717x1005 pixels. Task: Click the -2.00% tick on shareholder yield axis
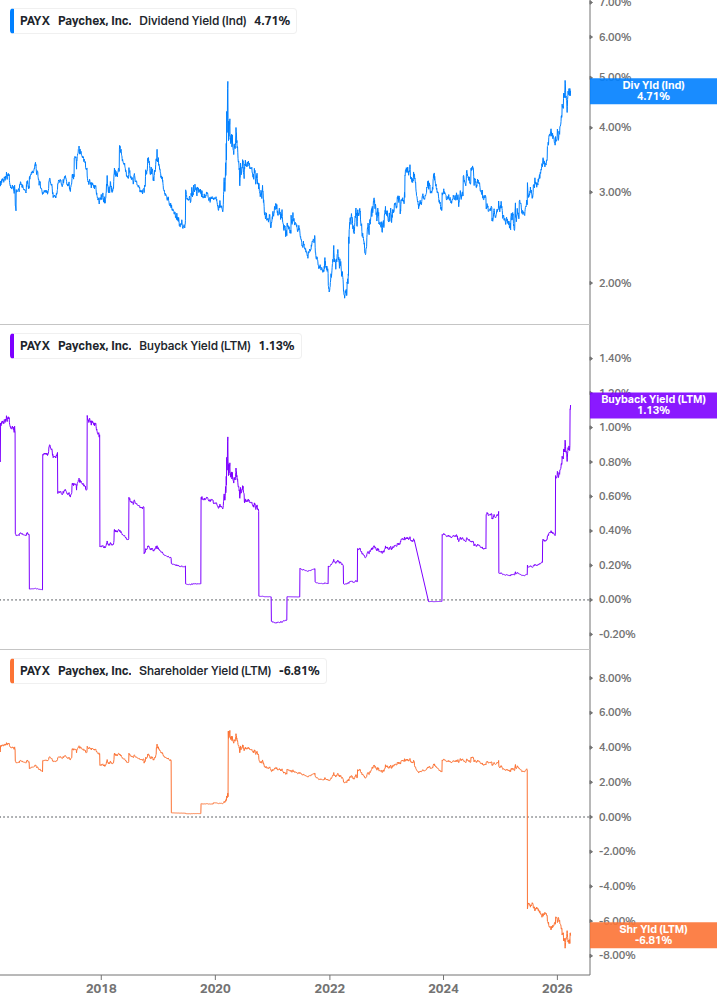(x=617, y=851)
